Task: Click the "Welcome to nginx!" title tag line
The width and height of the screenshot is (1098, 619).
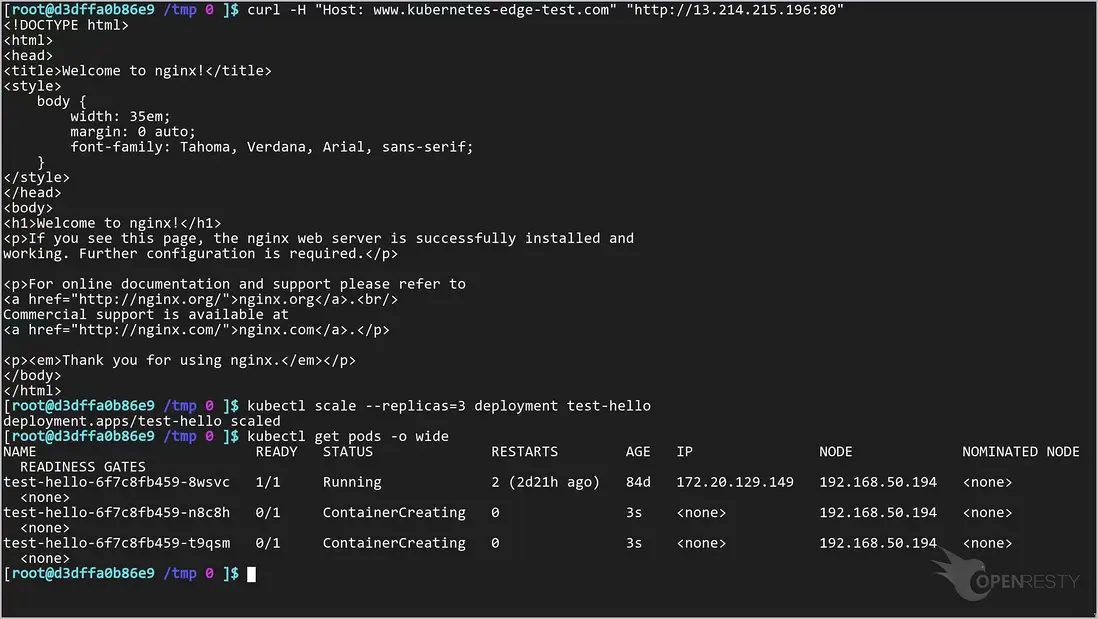Action: pyautogui.click(x=137, y=71)
